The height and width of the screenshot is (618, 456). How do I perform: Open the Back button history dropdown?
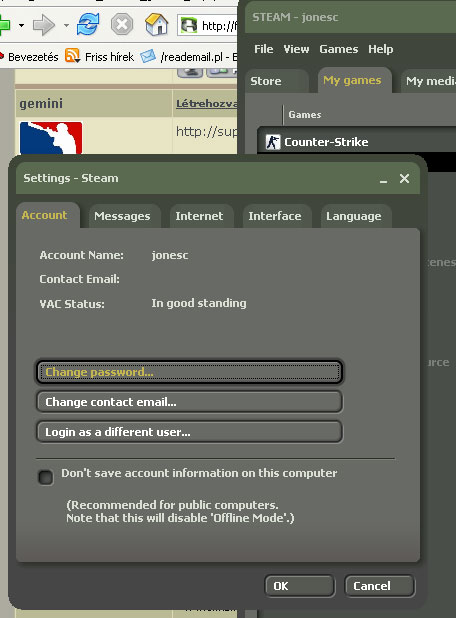pos(21,26)
